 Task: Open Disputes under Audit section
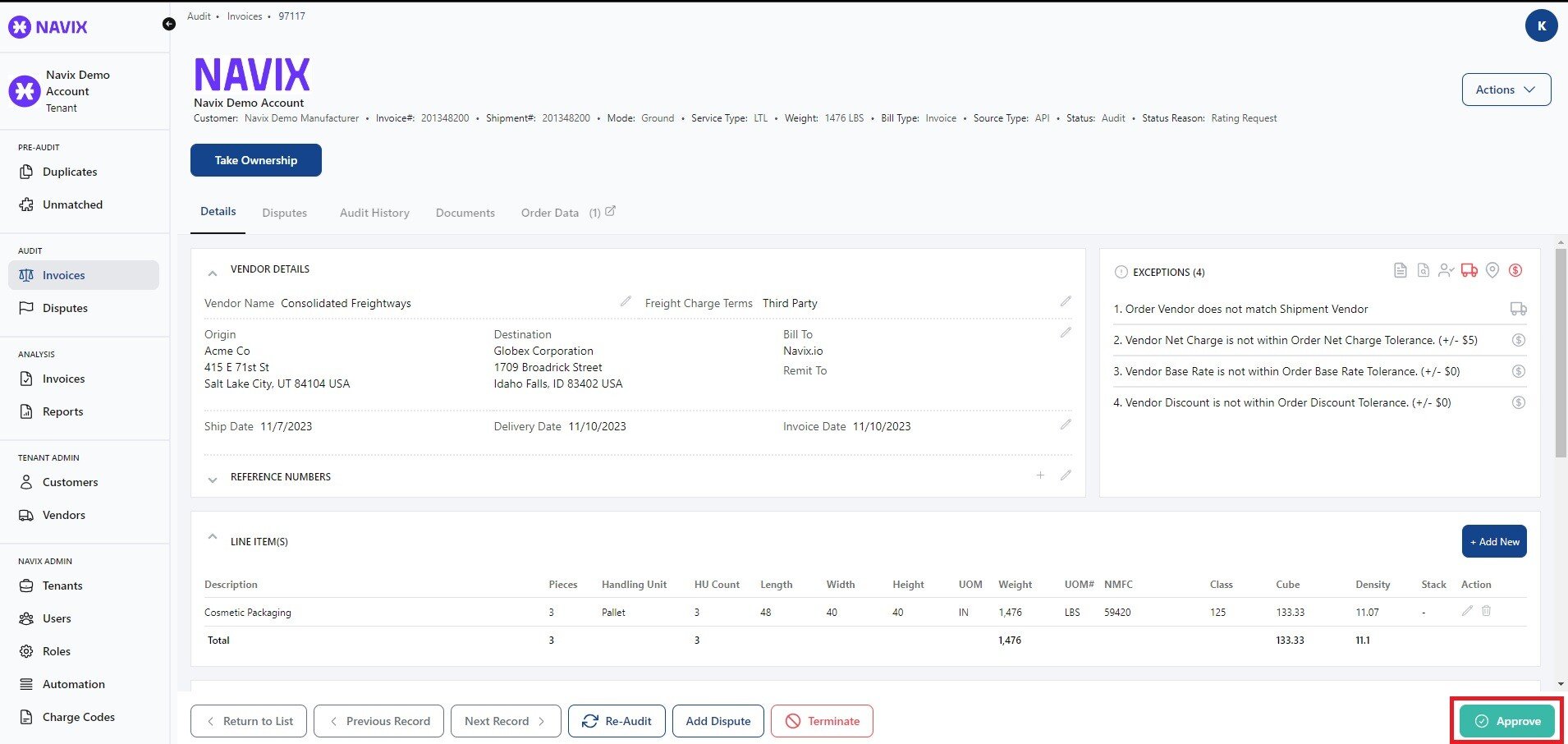[84, 308]
